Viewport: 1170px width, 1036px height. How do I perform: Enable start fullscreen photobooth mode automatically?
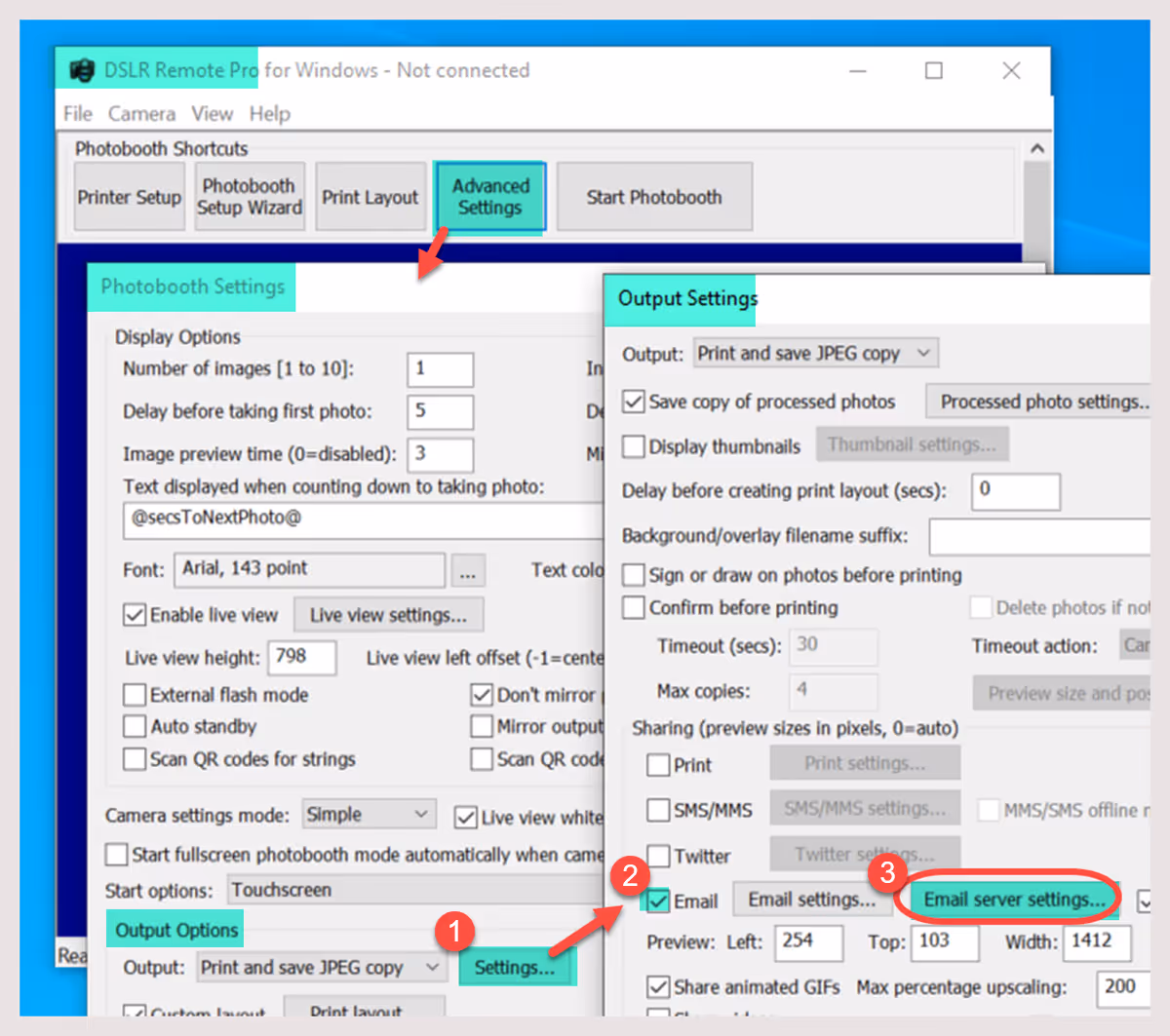click(x=116, y=855)
